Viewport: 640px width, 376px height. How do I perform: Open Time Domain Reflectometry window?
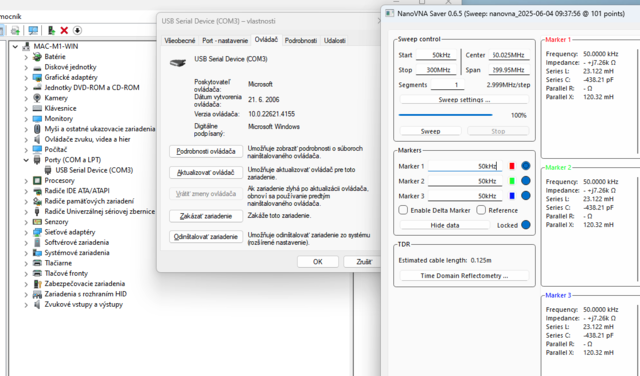(464, 276)
